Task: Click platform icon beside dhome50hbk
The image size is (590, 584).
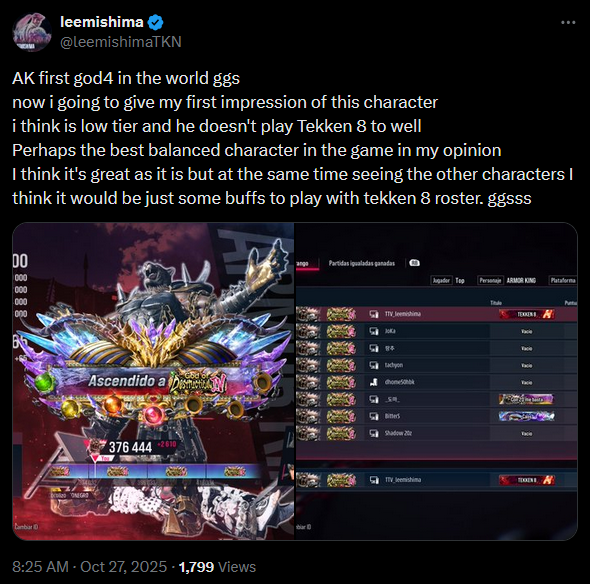Action: [x=374, y=382]
